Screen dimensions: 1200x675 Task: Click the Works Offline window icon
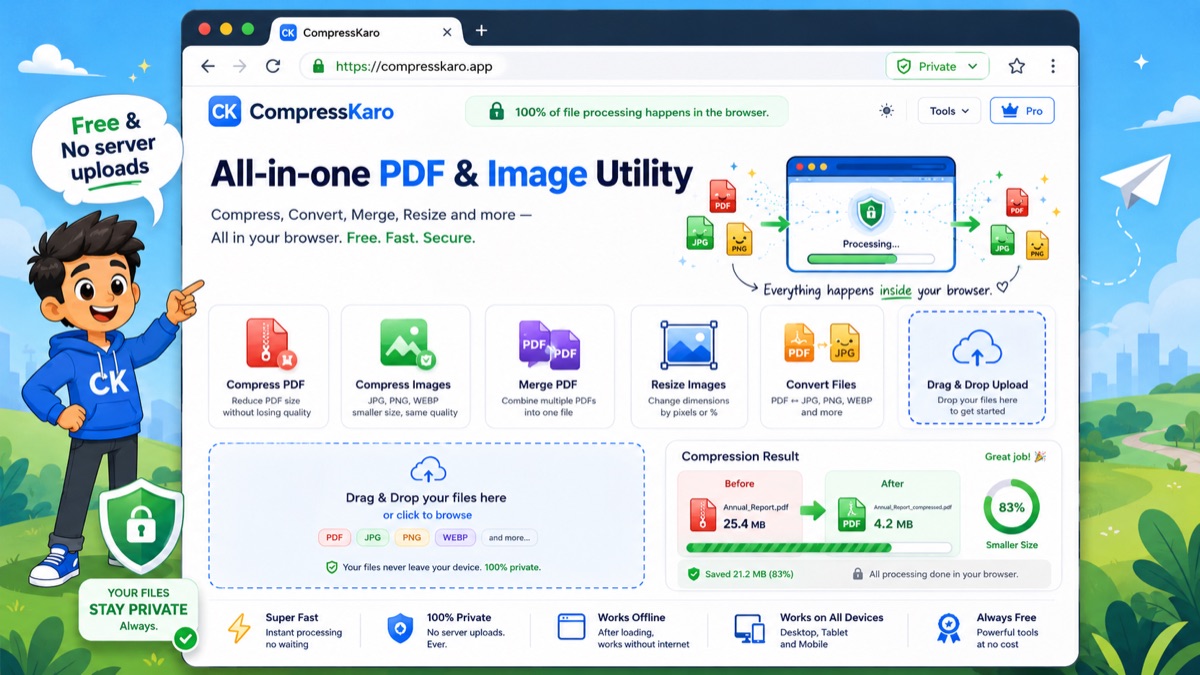tap(571, 628)
